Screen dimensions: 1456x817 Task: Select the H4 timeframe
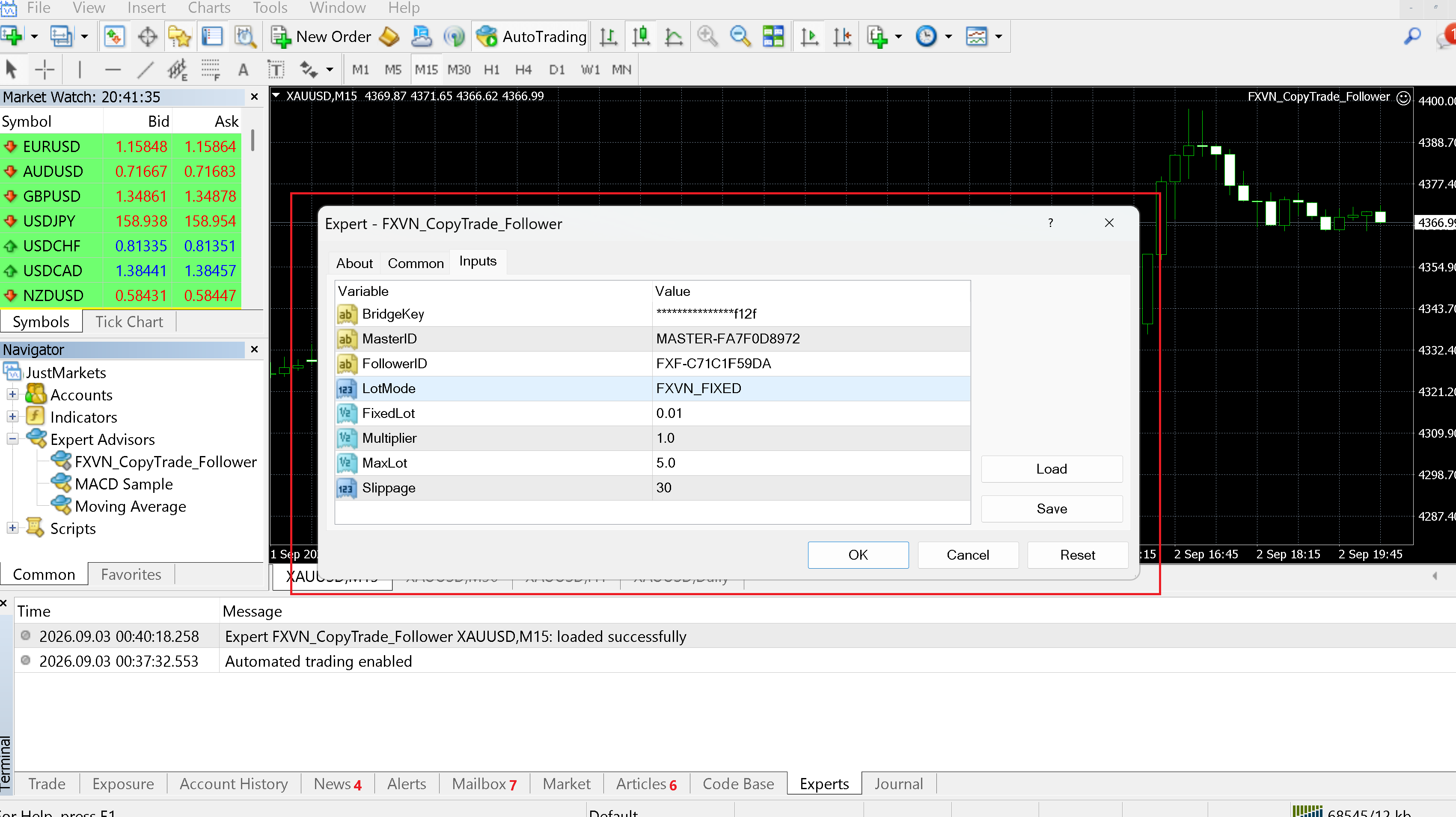point(523,69)
